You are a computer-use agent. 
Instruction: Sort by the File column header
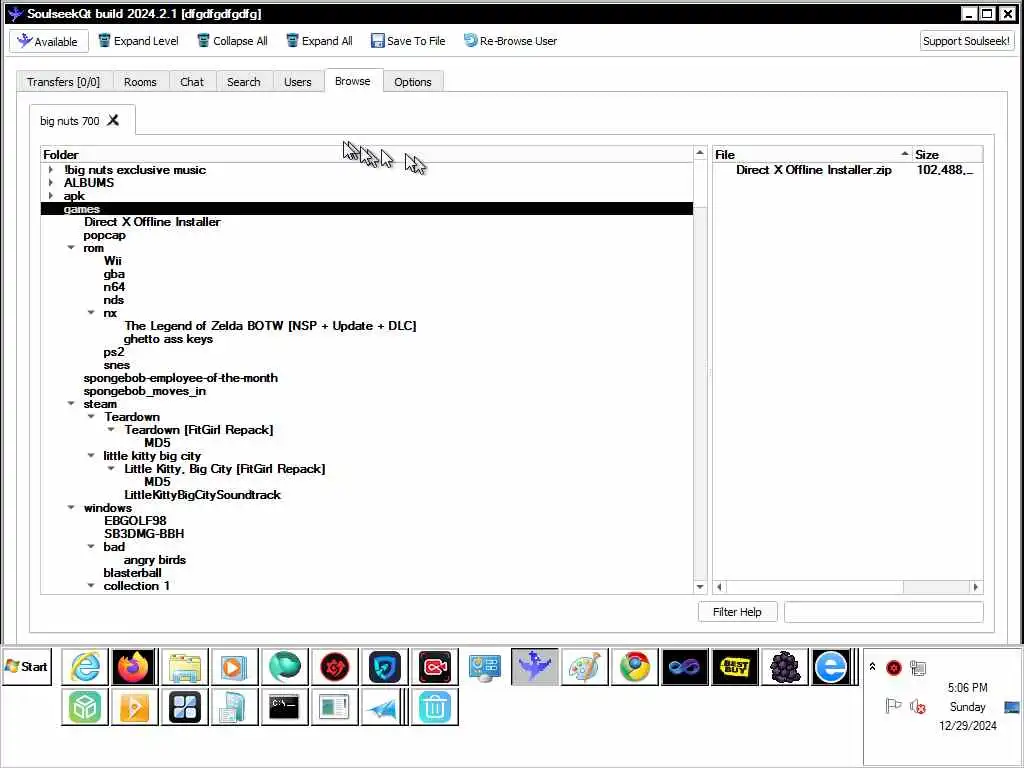[x=812, y=155]
